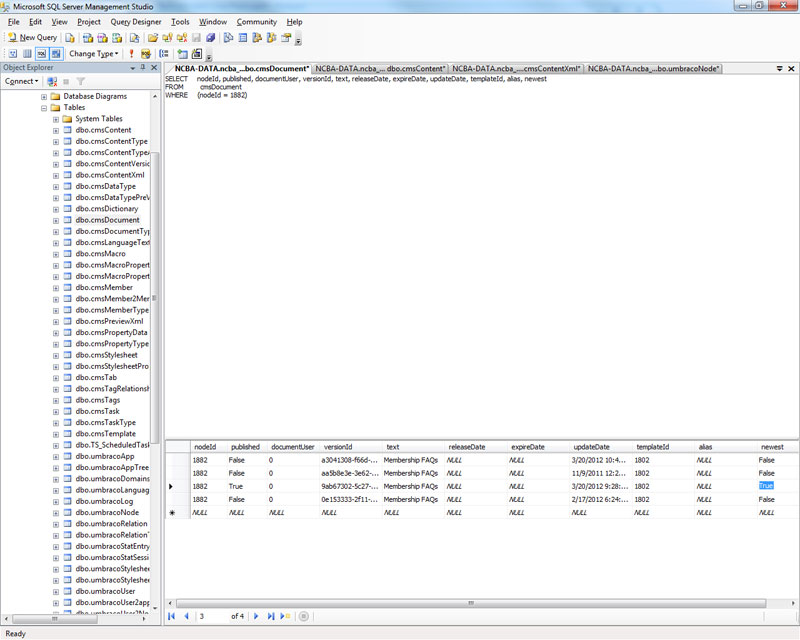Click the results grid horizontal scrollbar
The width and height of the screenshot is (800, 640).
point(471,603)
